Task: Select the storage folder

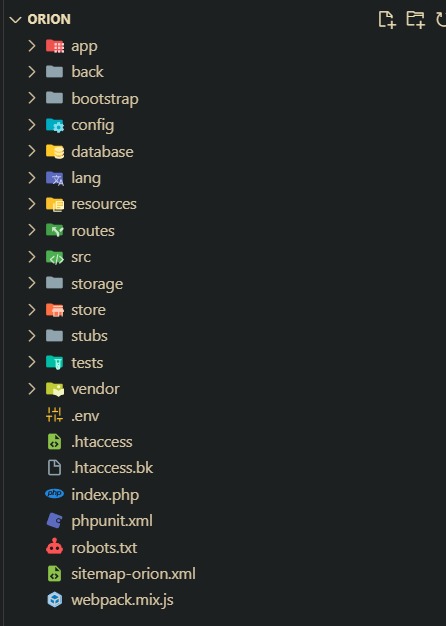Action: (x=97, y=284)
